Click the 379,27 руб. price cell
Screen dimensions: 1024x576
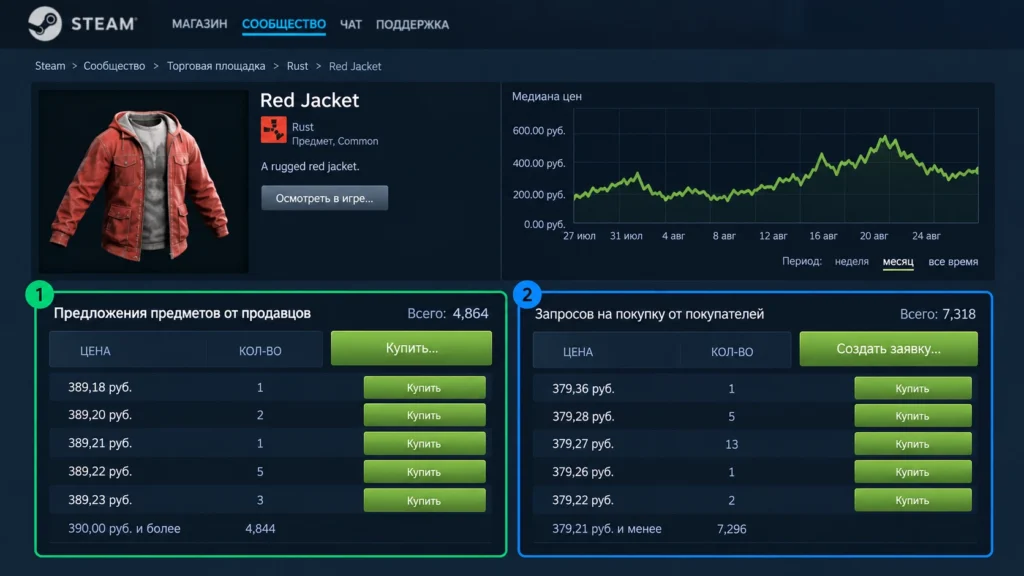583,444
